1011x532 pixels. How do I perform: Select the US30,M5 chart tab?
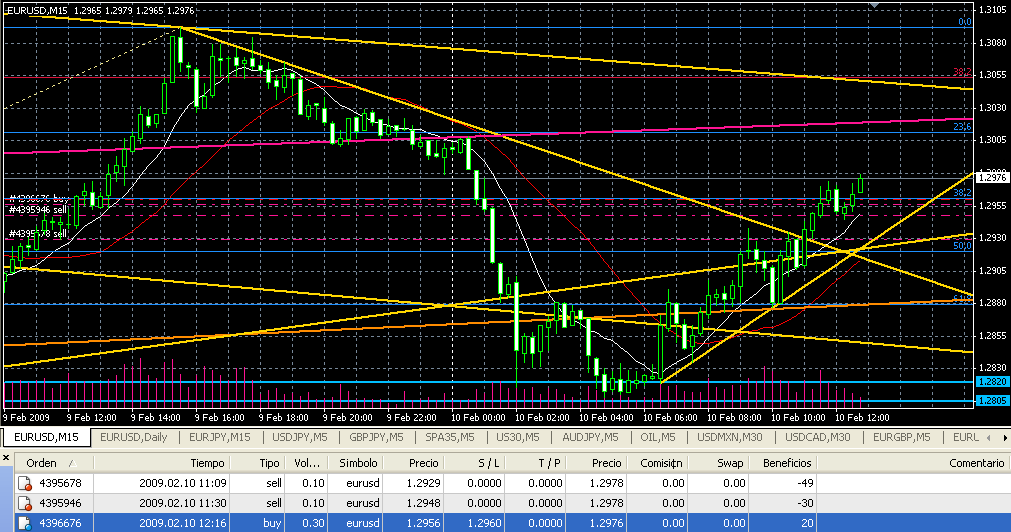518,437
